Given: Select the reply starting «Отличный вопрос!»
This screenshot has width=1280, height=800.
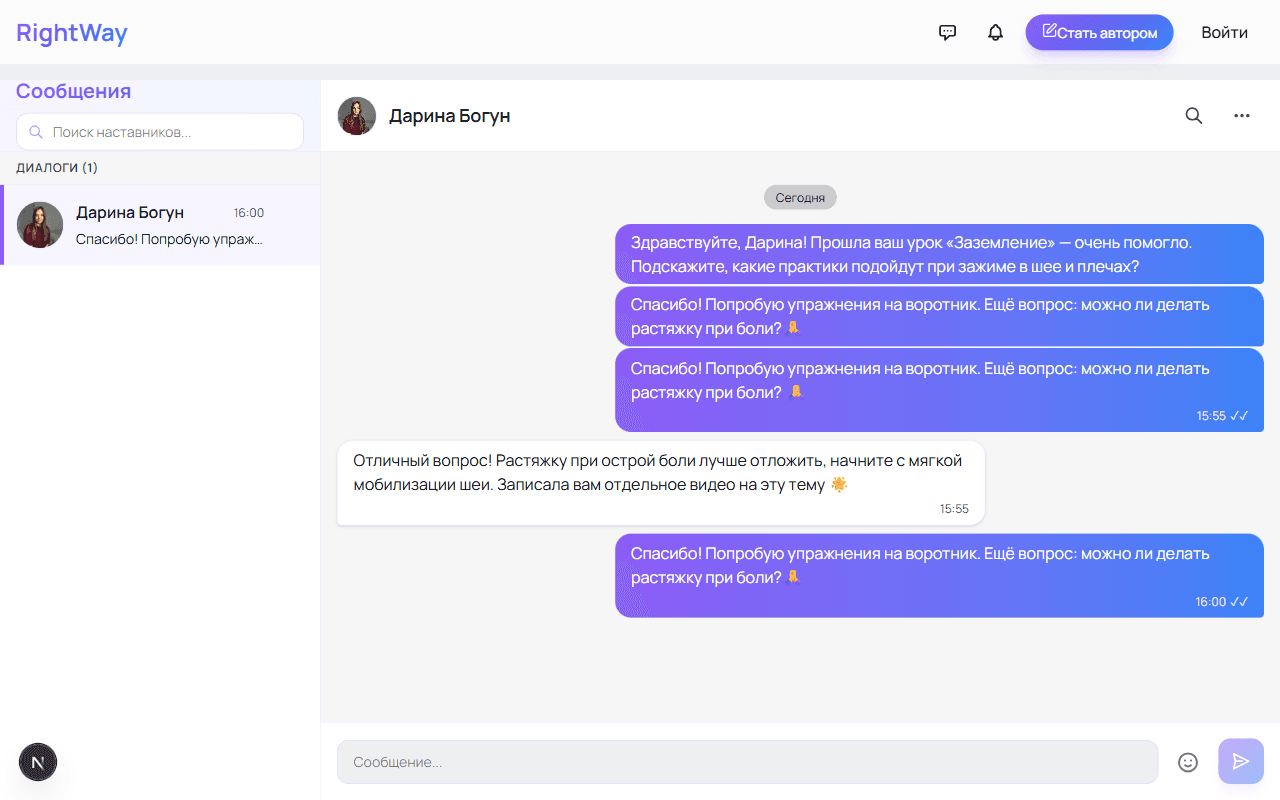Looking at the screenshot, I should [x=661, y=483].
